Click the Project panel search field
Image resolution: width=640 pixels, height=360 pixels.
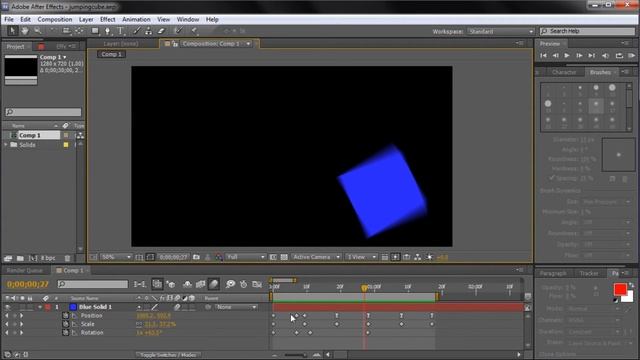pyautogui.click(x=43, y=112)
